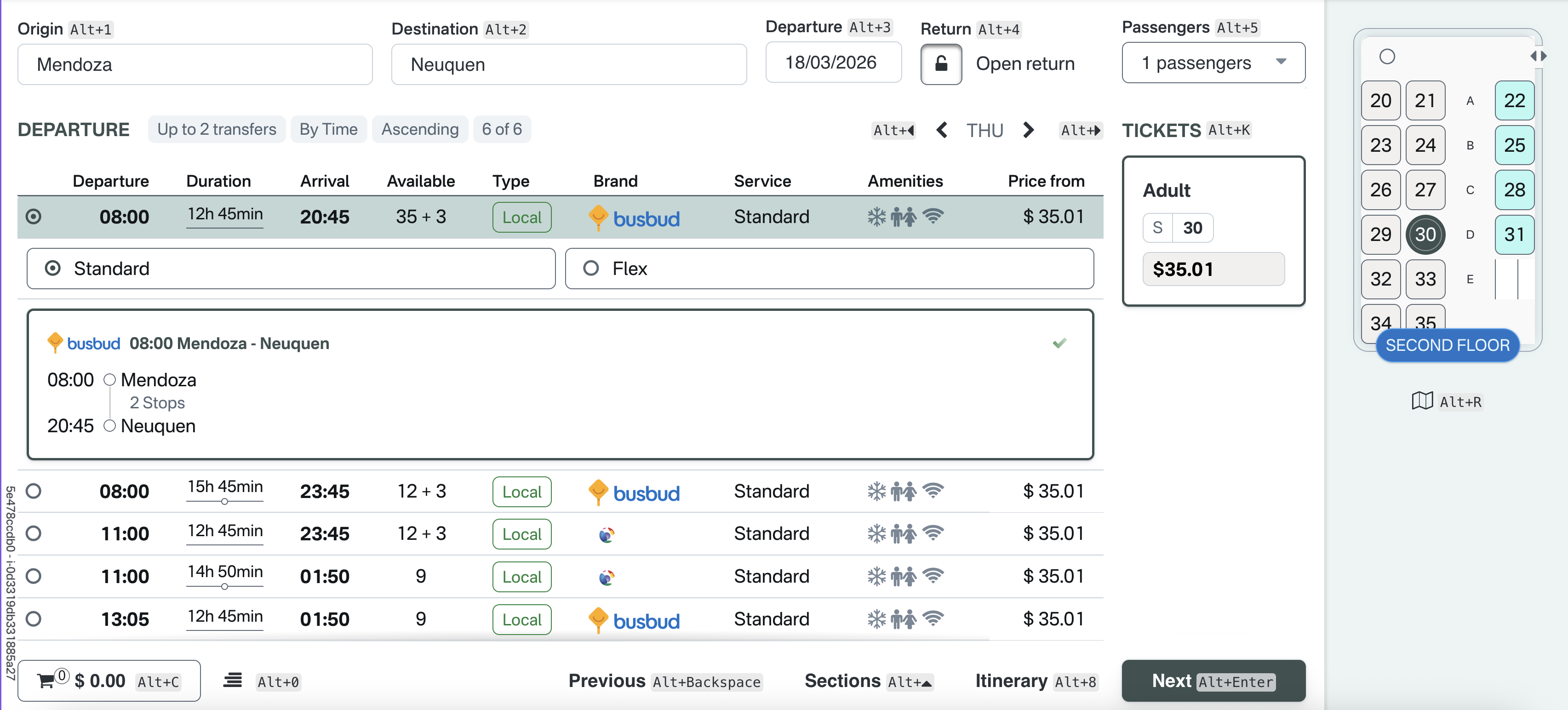Go to next day arrow

[x=1028, y=130]
